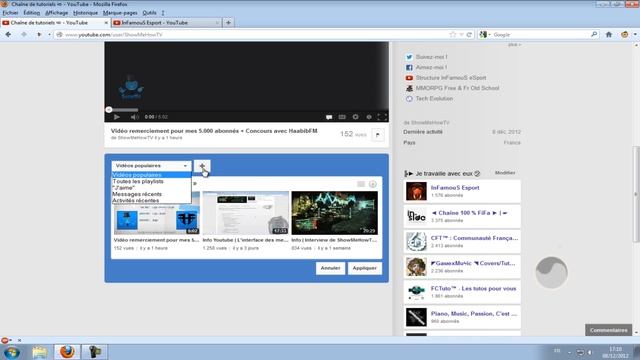Click the Appliquer button
640x360 pixels.
(x=364, y=268)
